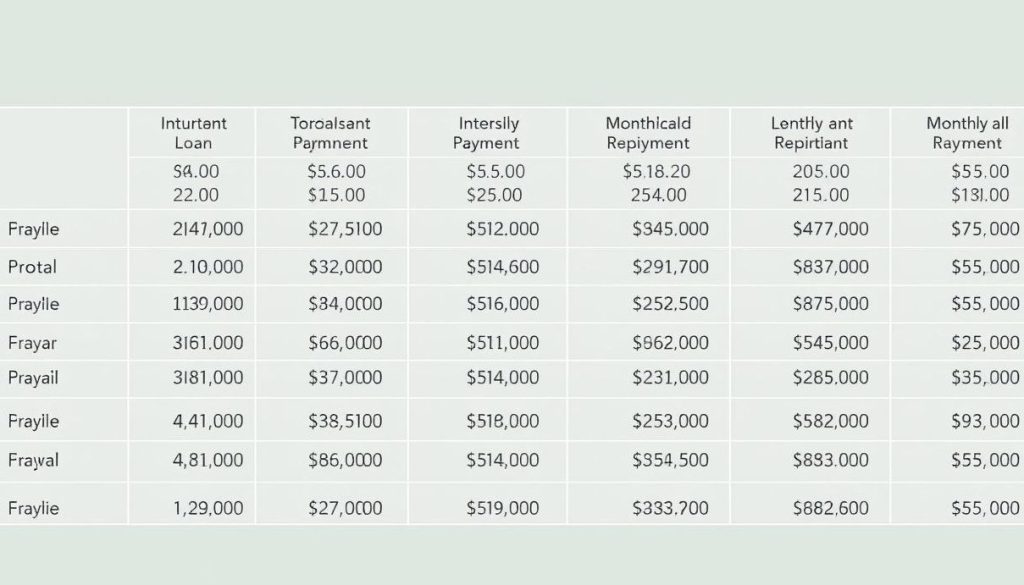
Task: Click the "Protal" row label
Action: (32, 267)
